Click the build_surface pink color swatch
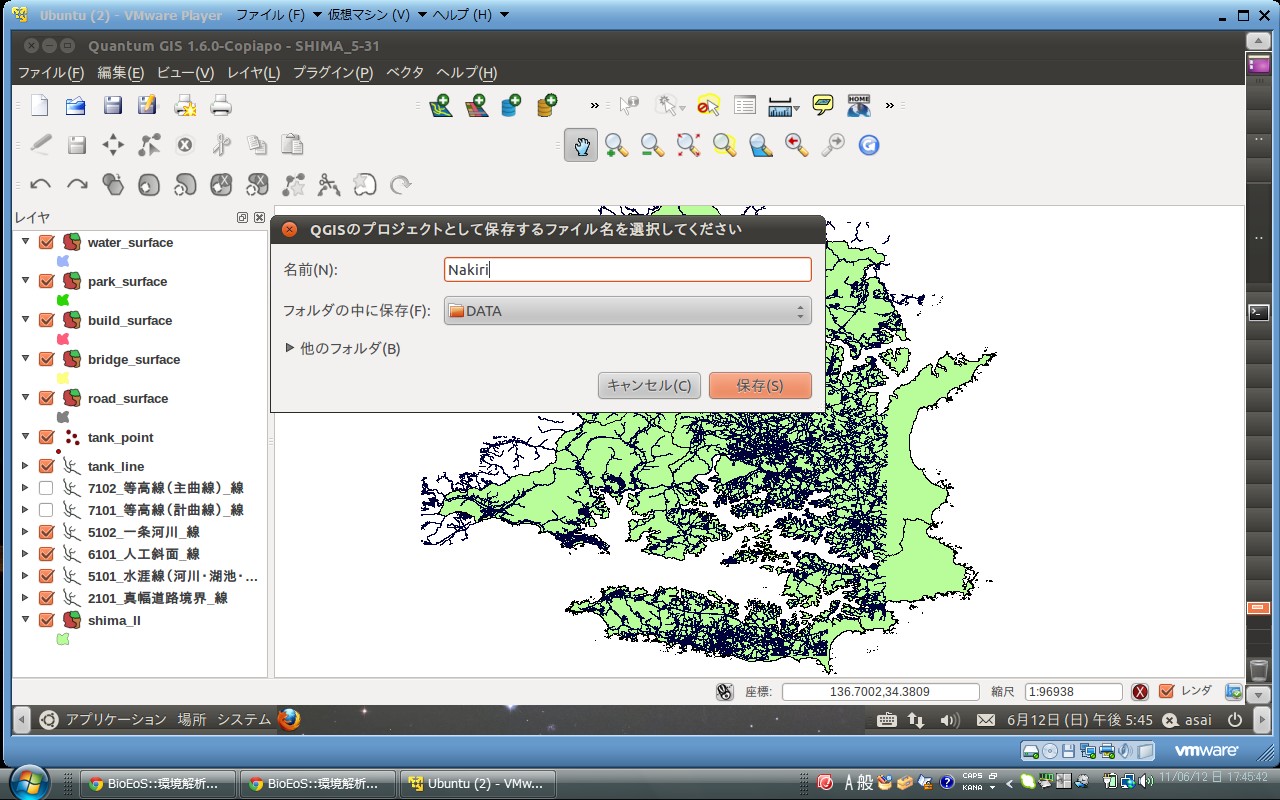This screenshot has width=1280, height=800. (x=63, y=338)
